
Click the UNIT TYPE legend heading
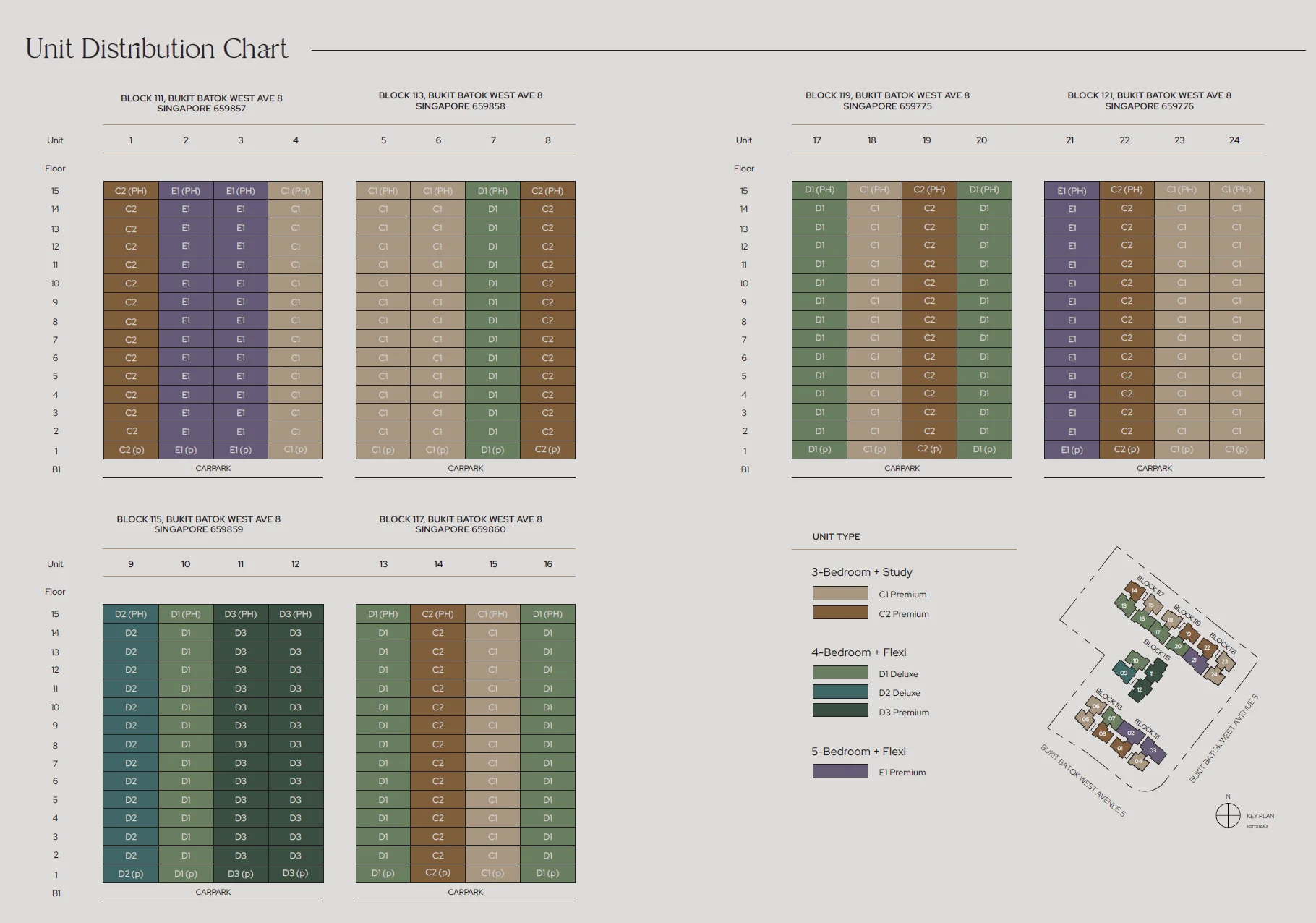tap(836, 537)
